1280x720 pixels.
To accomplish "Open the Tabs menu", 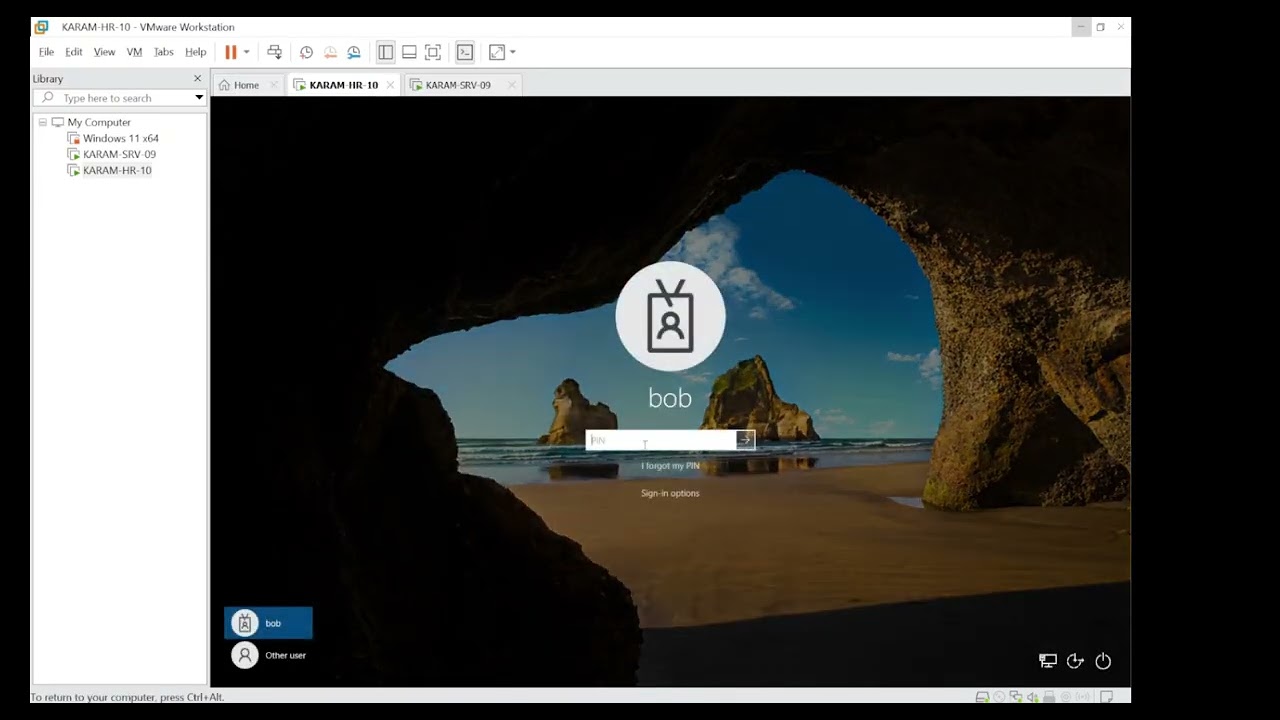I will pyautogui.click(x=163, y=52).
